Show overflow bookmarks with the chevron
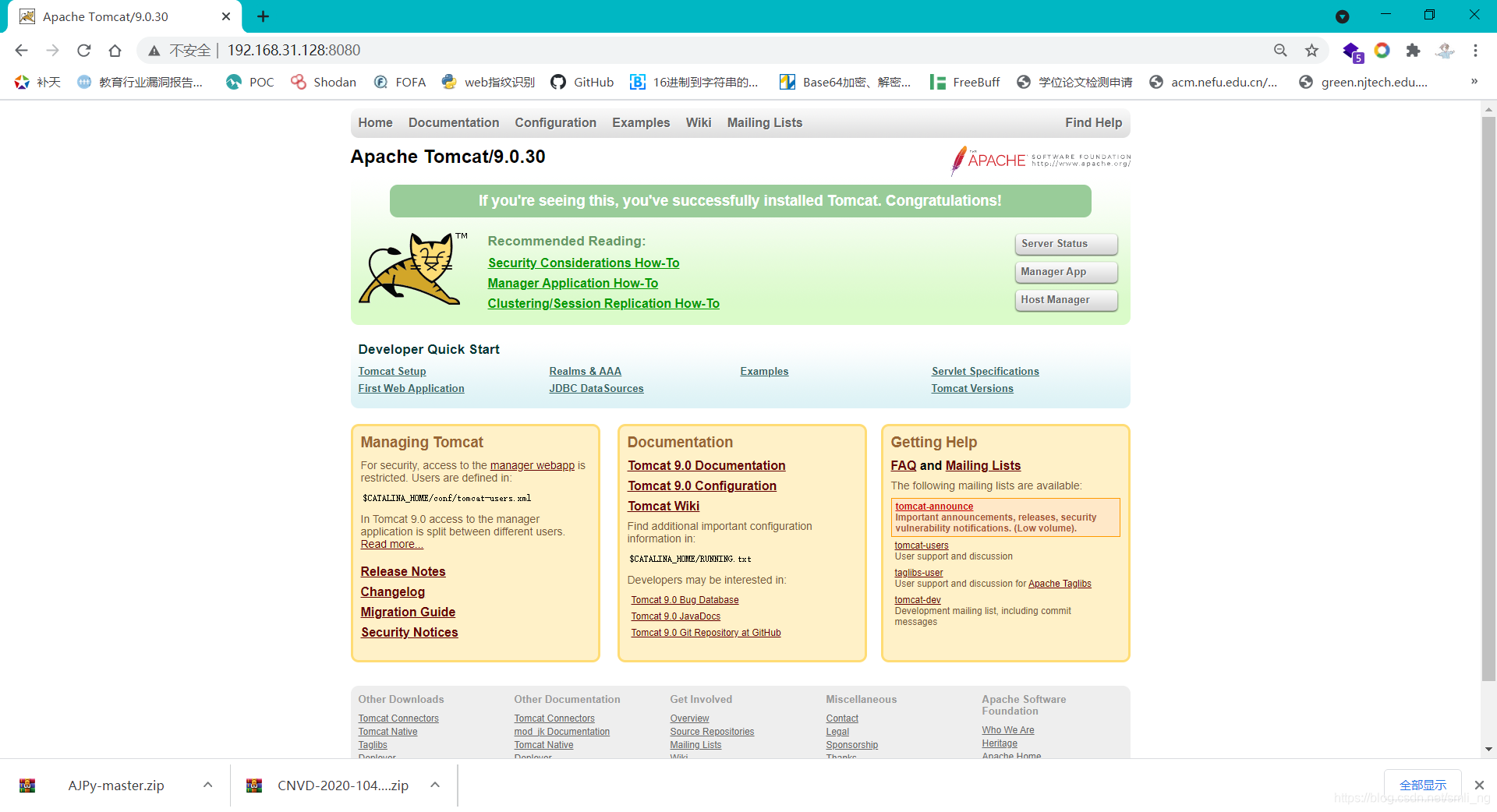This screenshot has width=1497, height=812. coord(1474,81)
